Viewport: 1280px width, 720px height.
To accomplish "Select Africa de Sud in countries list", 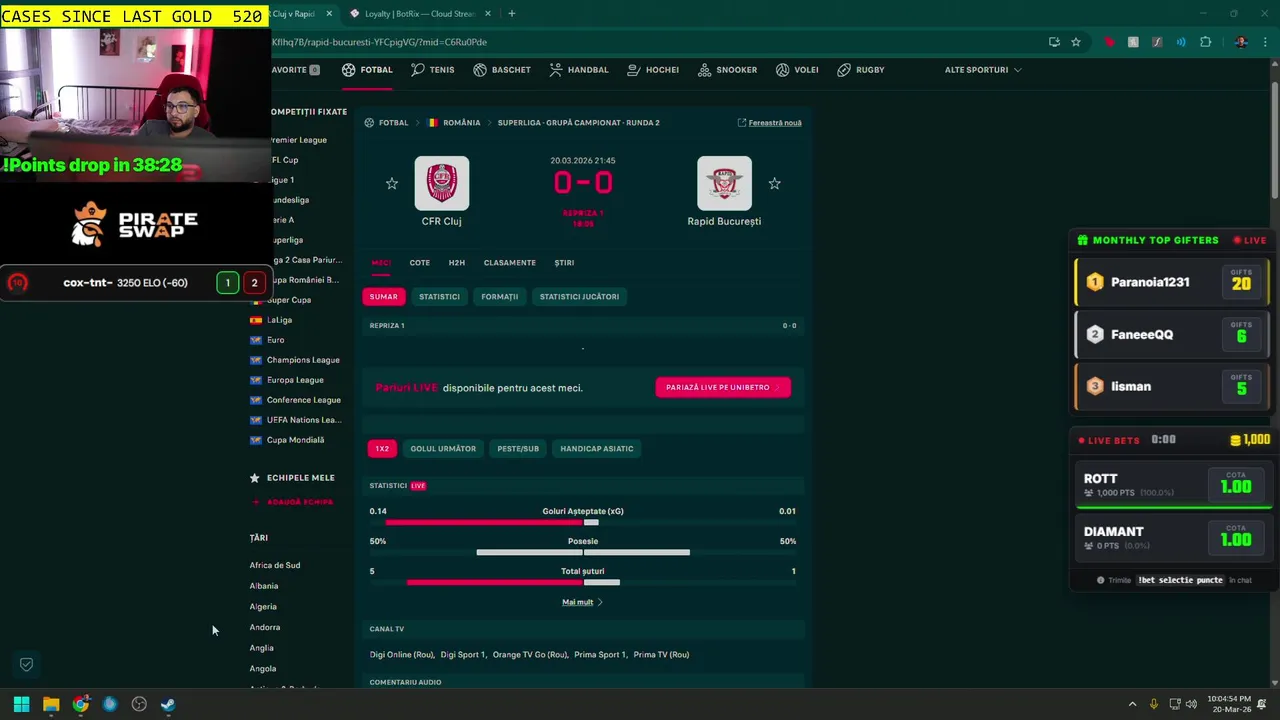I will (x=275, y=565).
